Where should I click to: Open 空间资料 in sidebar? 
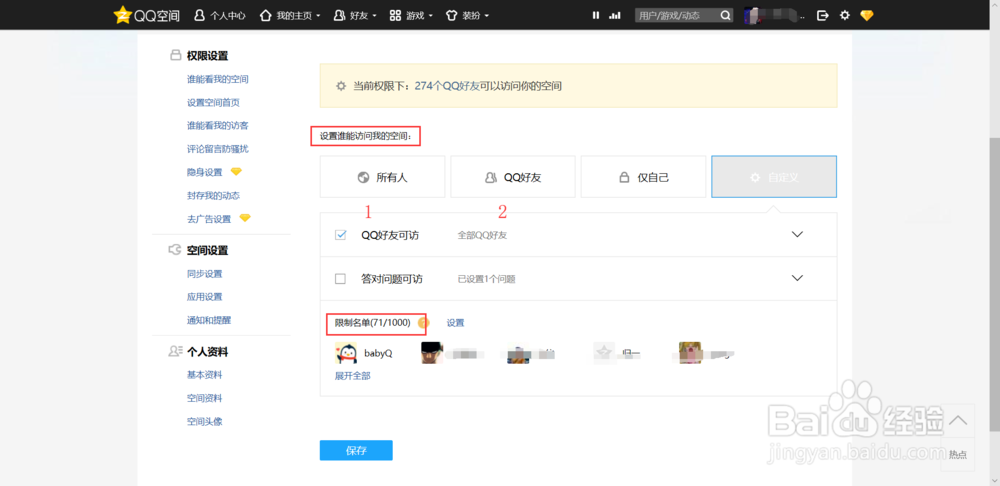click(204, 398)
